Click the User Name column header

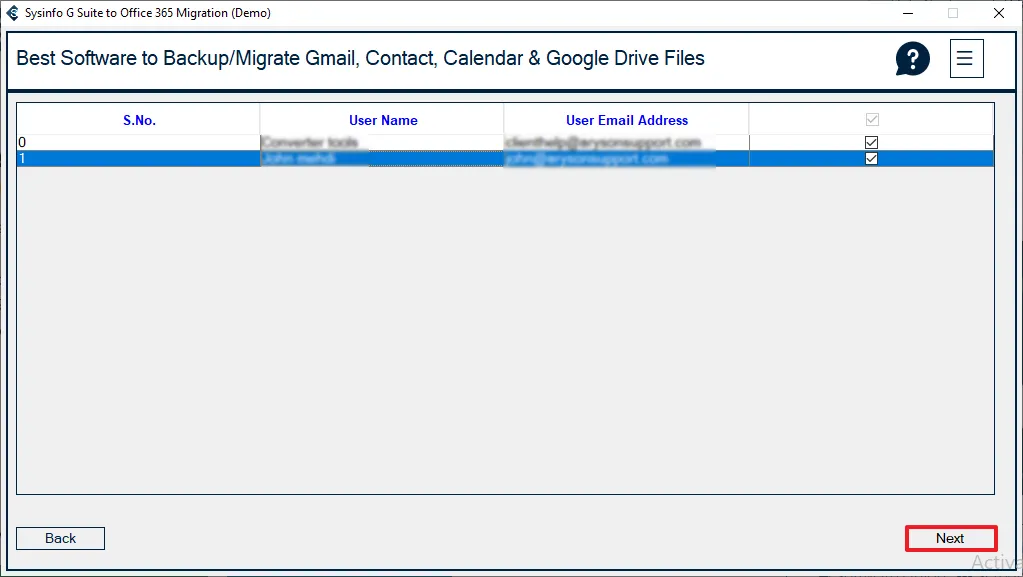coord(382,120)
